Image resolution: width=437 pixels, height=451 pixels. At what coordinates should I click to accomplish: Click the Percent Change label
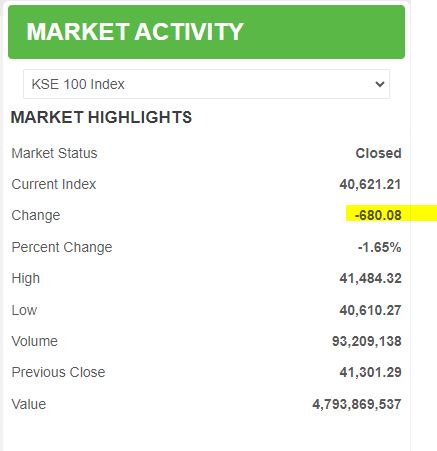point(62,247)
